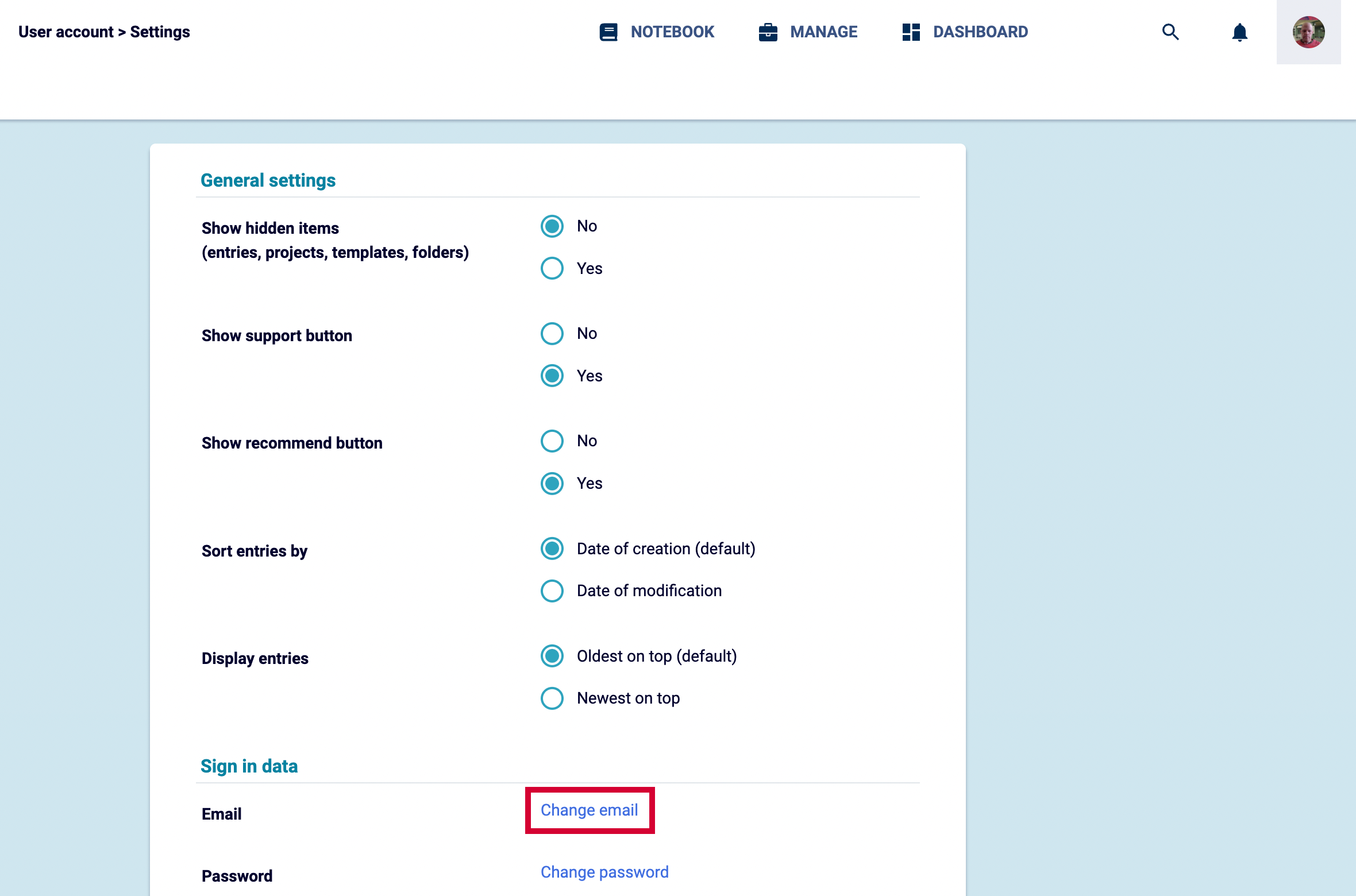Select No for Show support button

click(552, 334)
